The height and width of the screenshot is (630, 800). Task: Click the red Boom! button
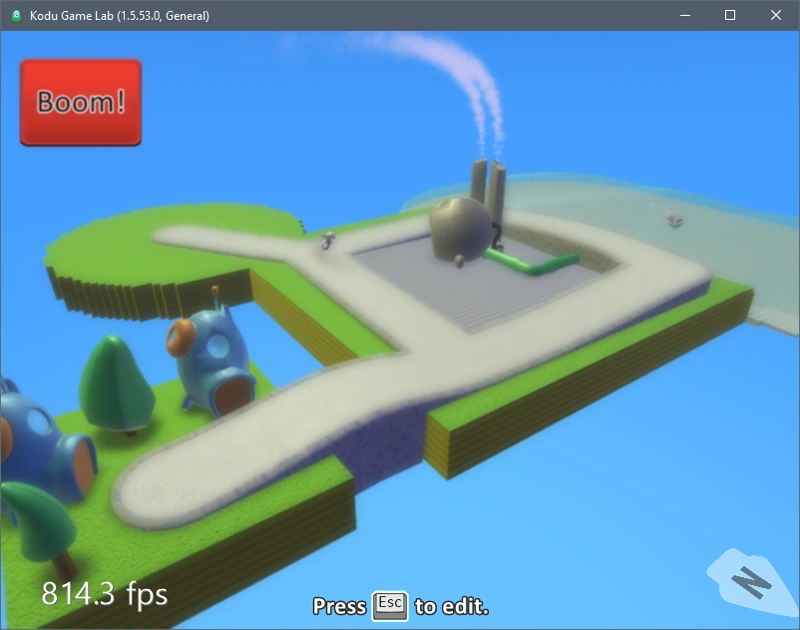pos(81,102)
